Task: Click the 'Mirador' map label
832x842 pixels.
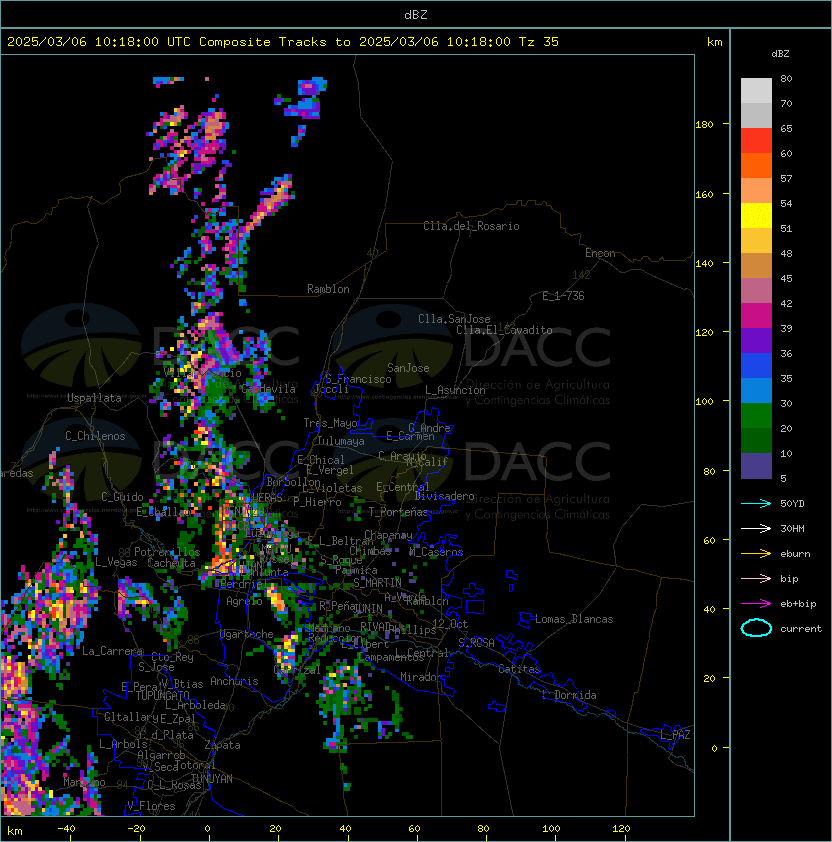Action: click(421, 677)
